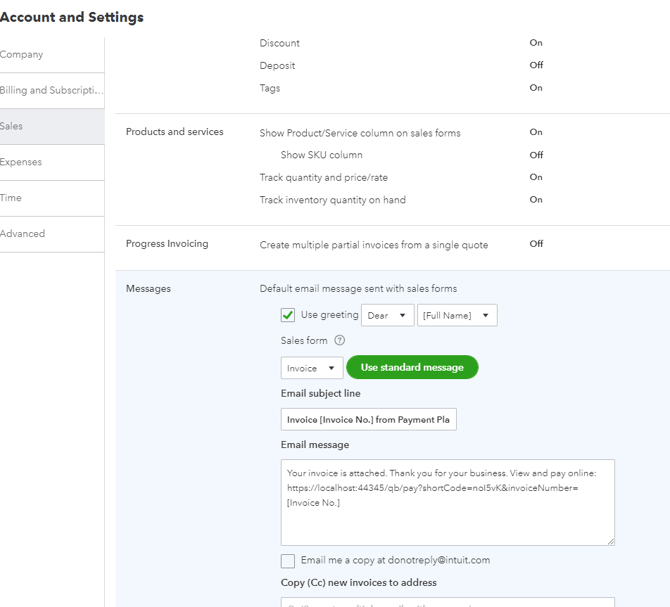Open the Dear greeting dropdown
Viewport: 670px width, 607px height.
coord(387,315)
